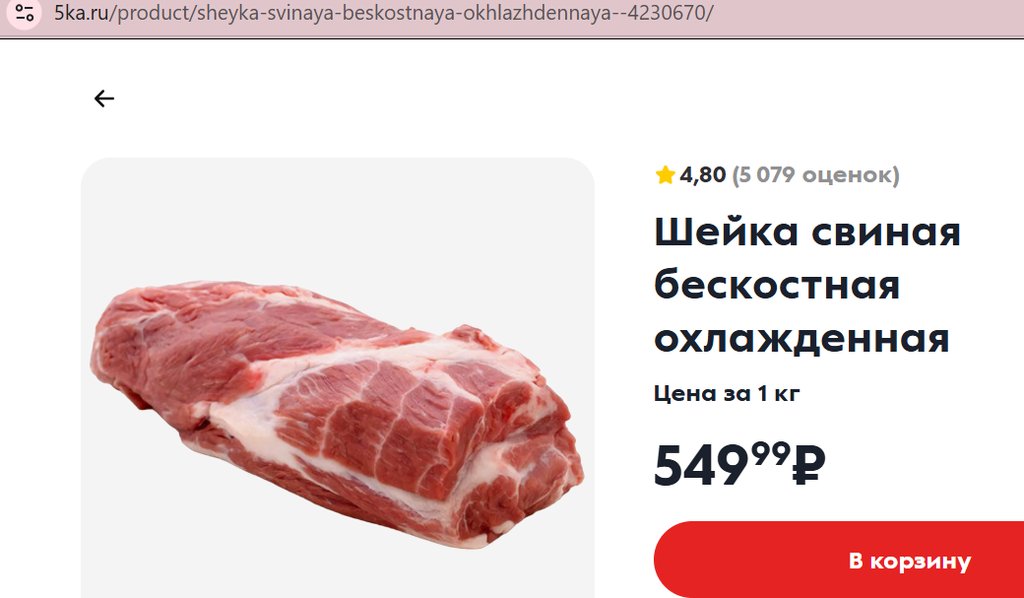Open site information icon in address bar

24,12
